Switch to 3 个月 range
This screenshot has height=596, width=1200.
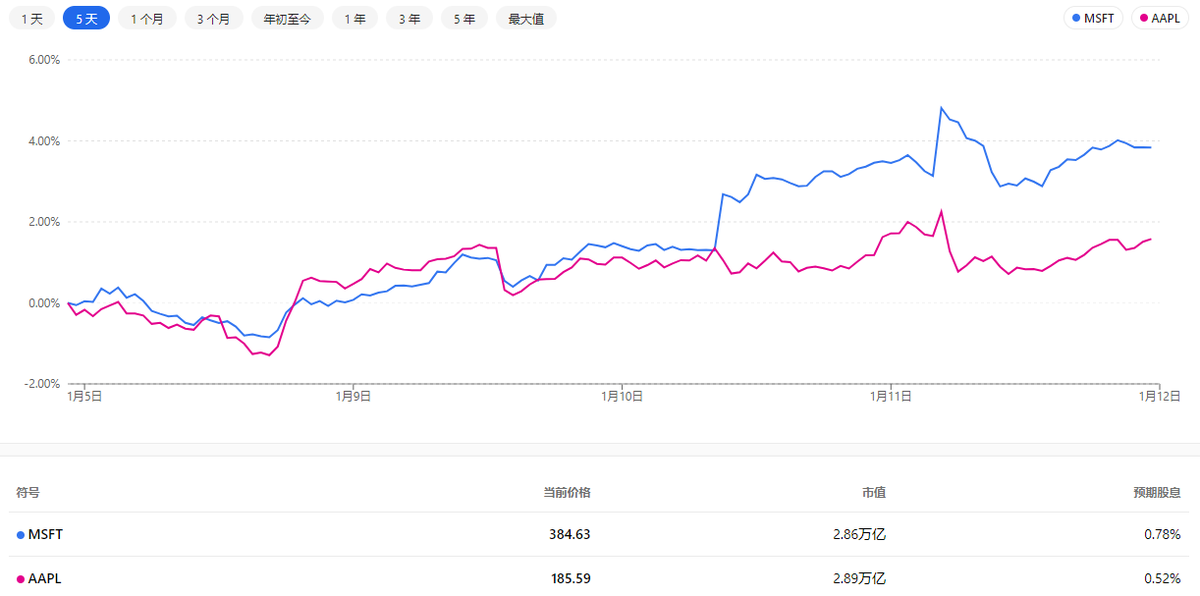[213, 18]
